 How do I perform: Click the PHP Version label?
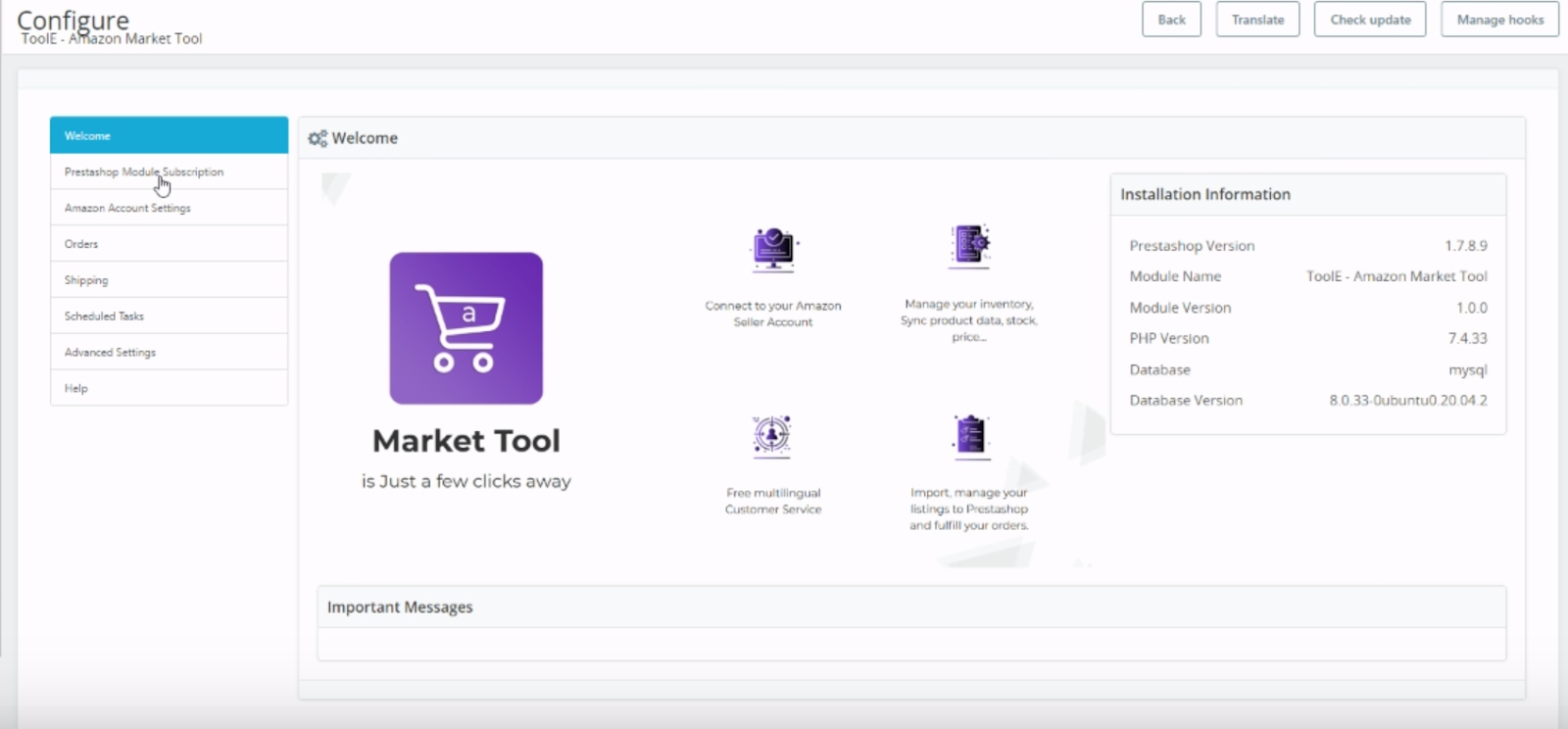click(x=1169, y=338)
